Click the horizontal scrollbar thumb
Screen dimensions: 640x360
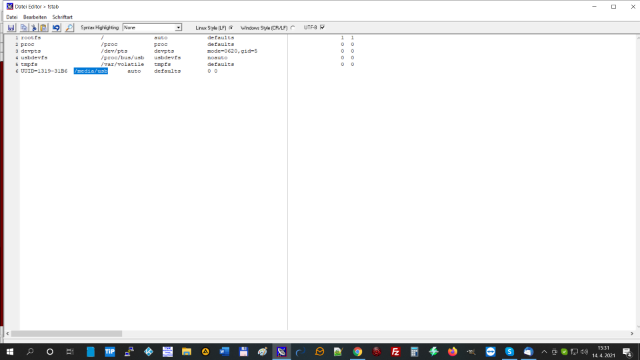(x=66, y=333)
